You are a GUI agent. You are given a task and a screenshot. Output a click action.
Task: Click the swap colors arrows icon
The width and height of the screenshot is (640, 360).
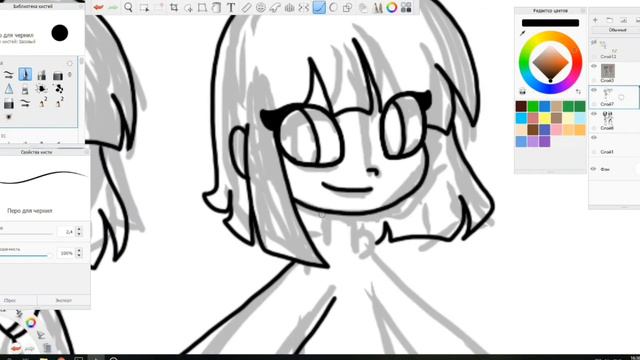pos(578,92)
